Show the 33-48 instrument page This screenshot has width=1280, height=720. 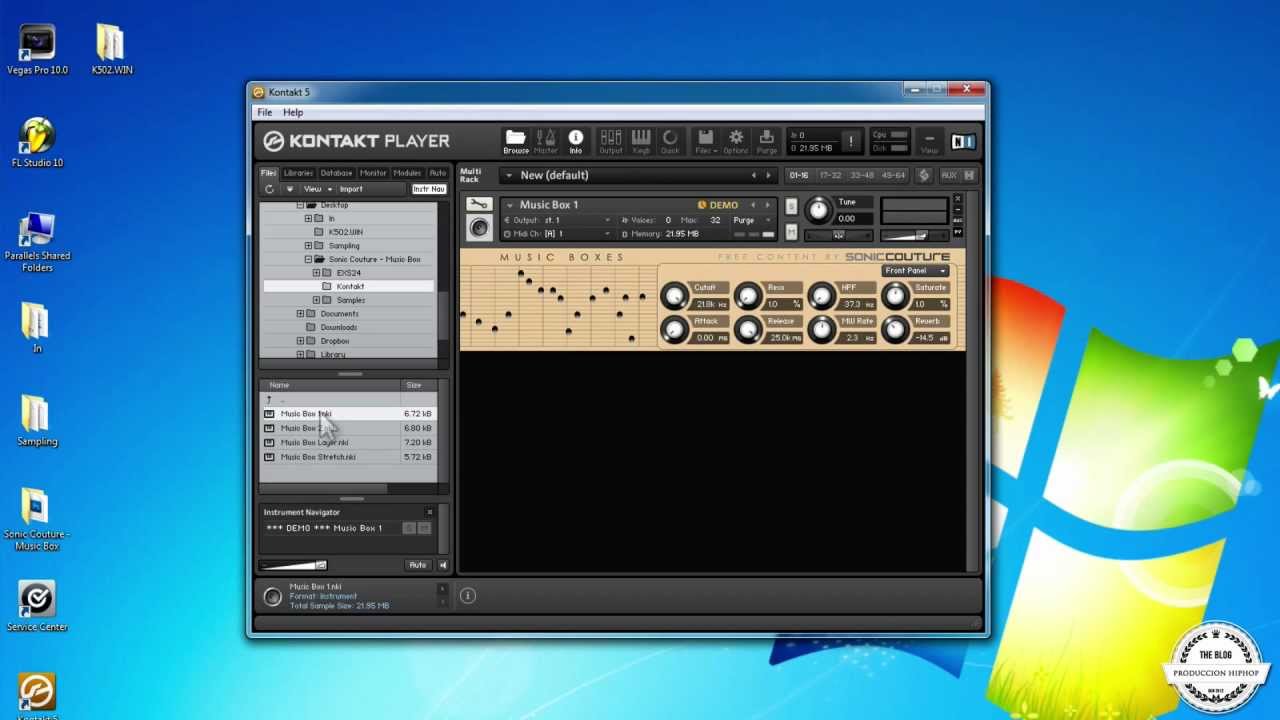tap(861, 175)
